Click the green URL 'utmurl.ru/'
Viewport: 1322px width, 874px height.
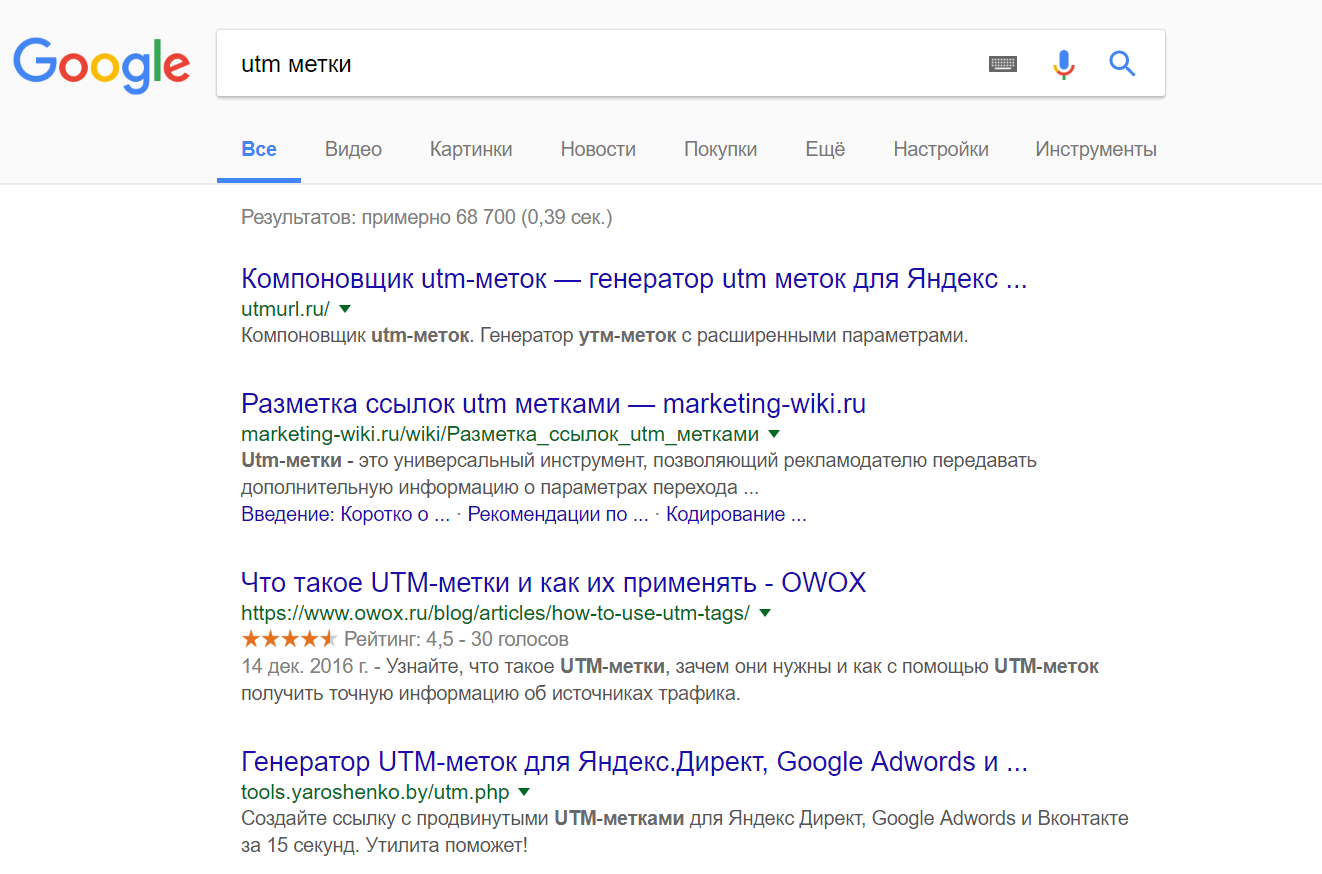click(x=285, y=309)
